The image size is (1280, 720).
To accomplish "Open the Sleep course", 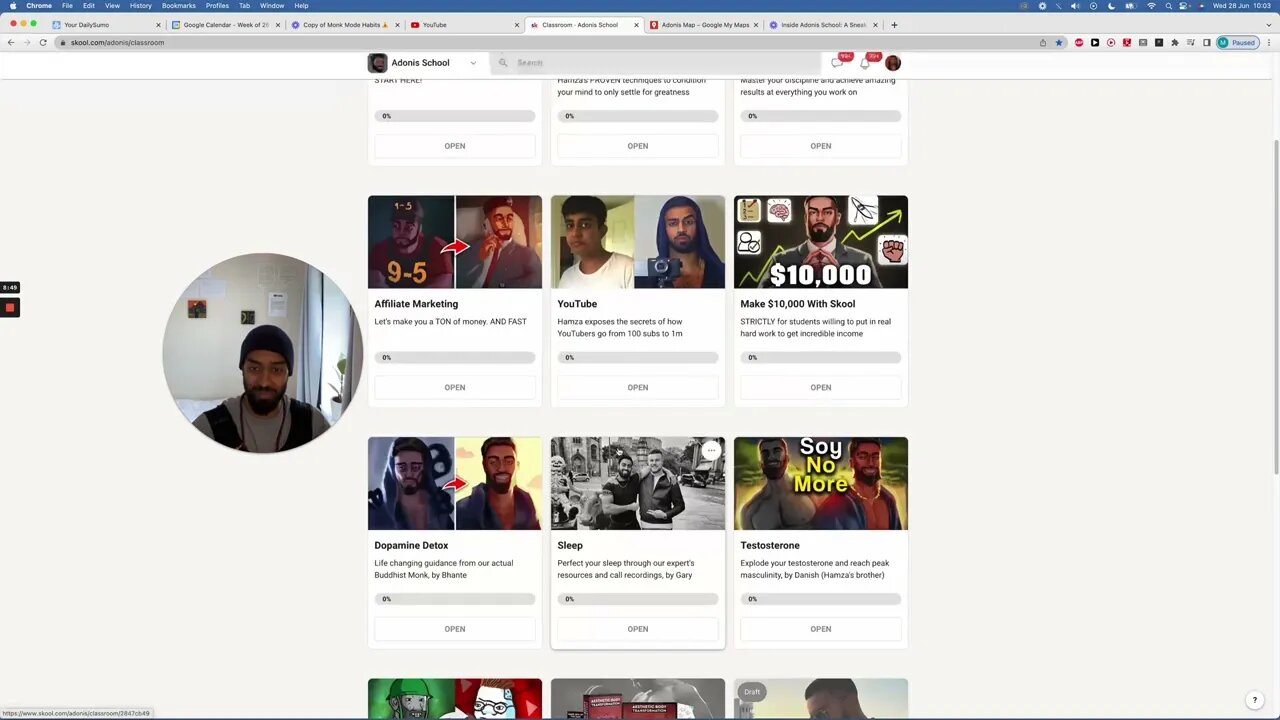I will [638, 629].
